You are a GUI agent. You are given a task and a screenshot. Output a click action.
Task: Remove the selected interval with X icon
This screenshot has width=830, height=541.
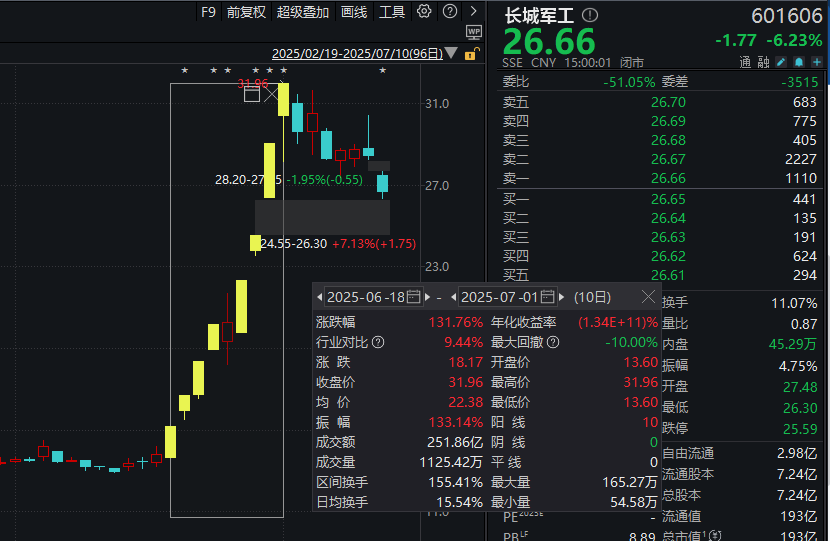pos(272,94)
